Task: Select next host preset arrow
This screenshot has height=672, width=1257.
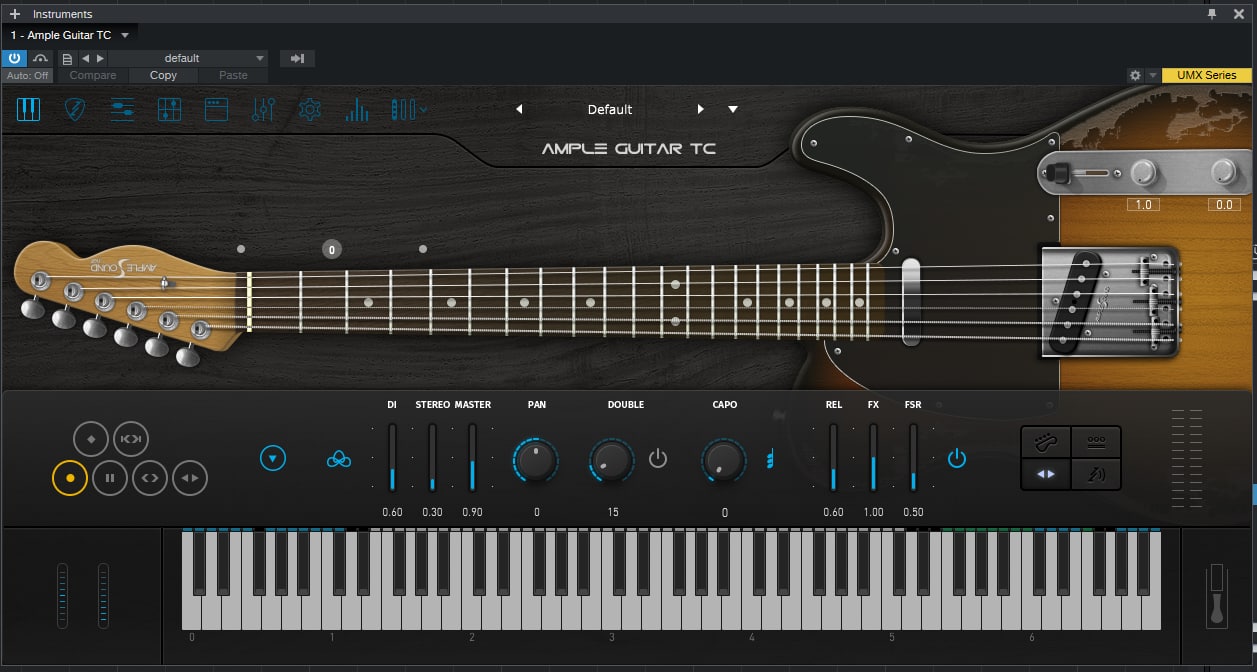Action: point(100,58)
